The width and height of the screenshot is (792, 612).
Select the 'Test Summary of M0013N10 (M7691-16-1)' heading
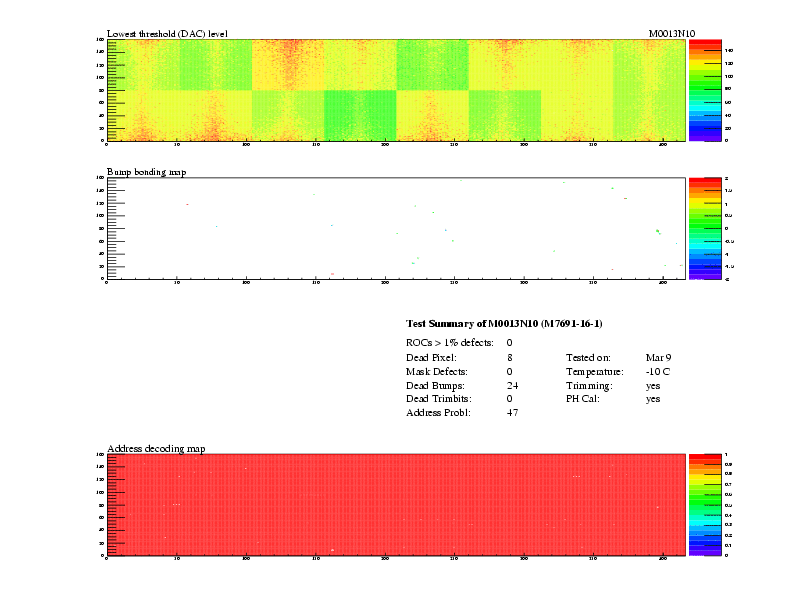coord(504,324)
